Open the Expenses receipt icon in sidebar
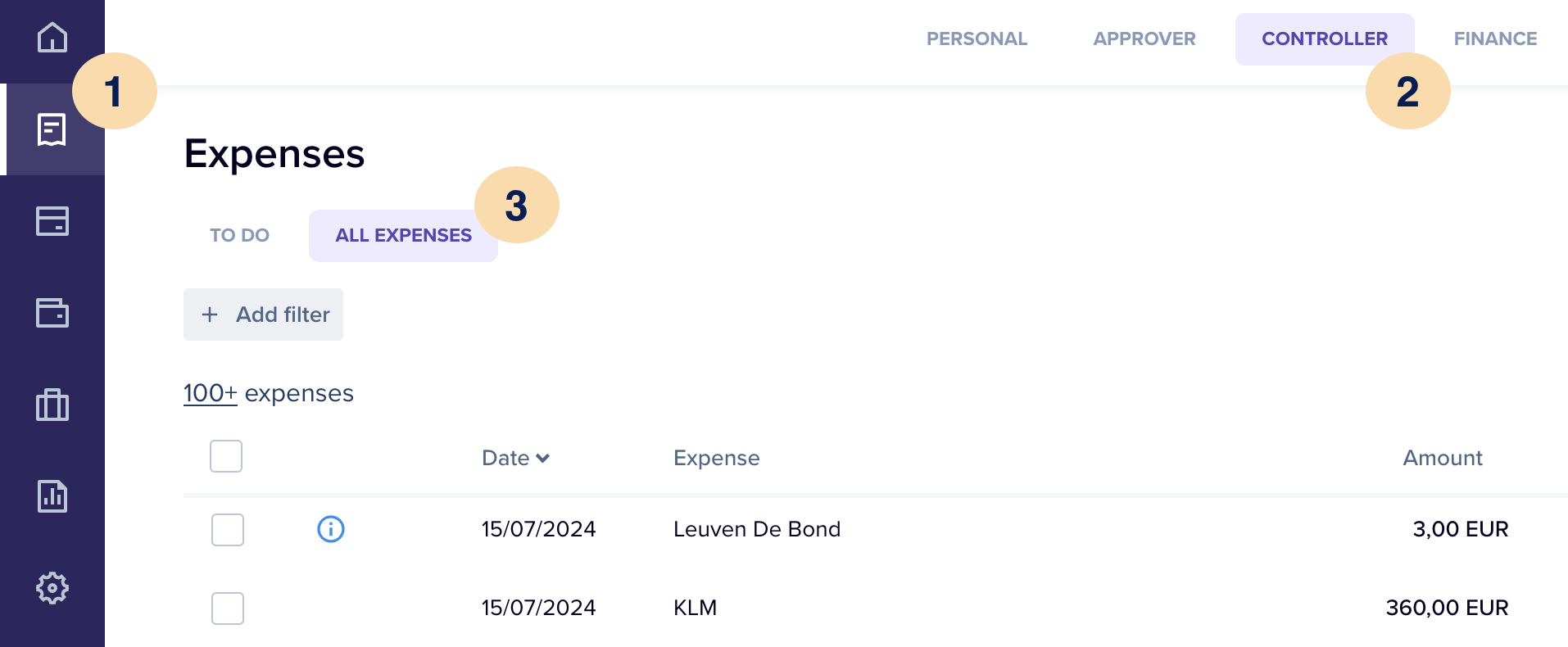The image size is (1568, 647). [x=52, y=129]
